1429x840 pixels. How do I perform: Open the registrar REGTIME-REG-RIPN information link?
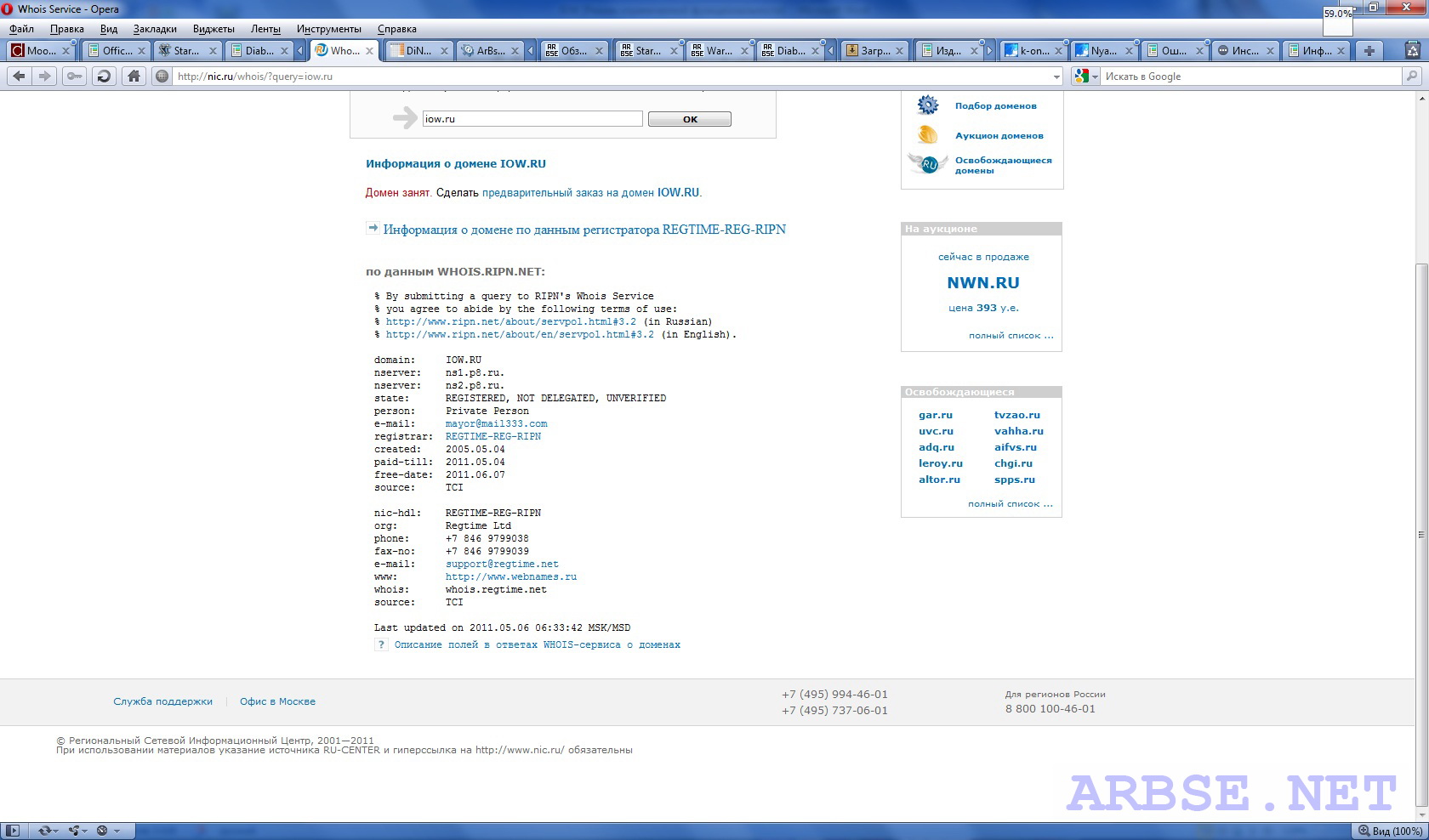[x=584, y=230]
